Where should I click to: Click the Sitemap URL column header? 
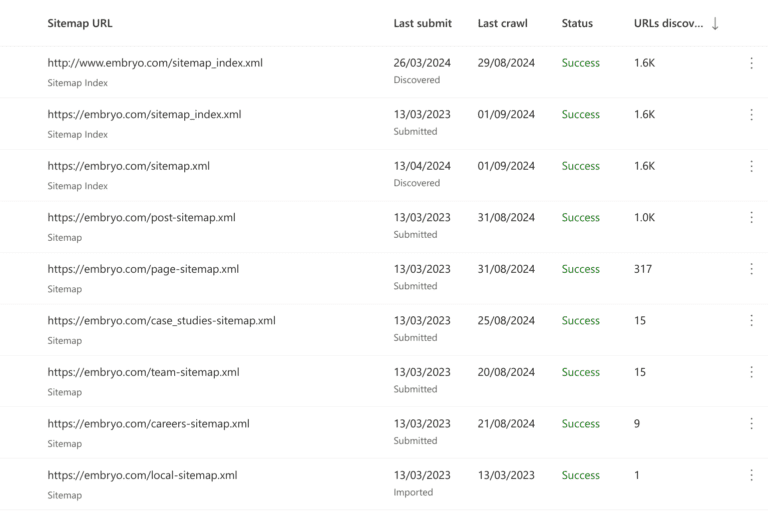coord(80,23)
